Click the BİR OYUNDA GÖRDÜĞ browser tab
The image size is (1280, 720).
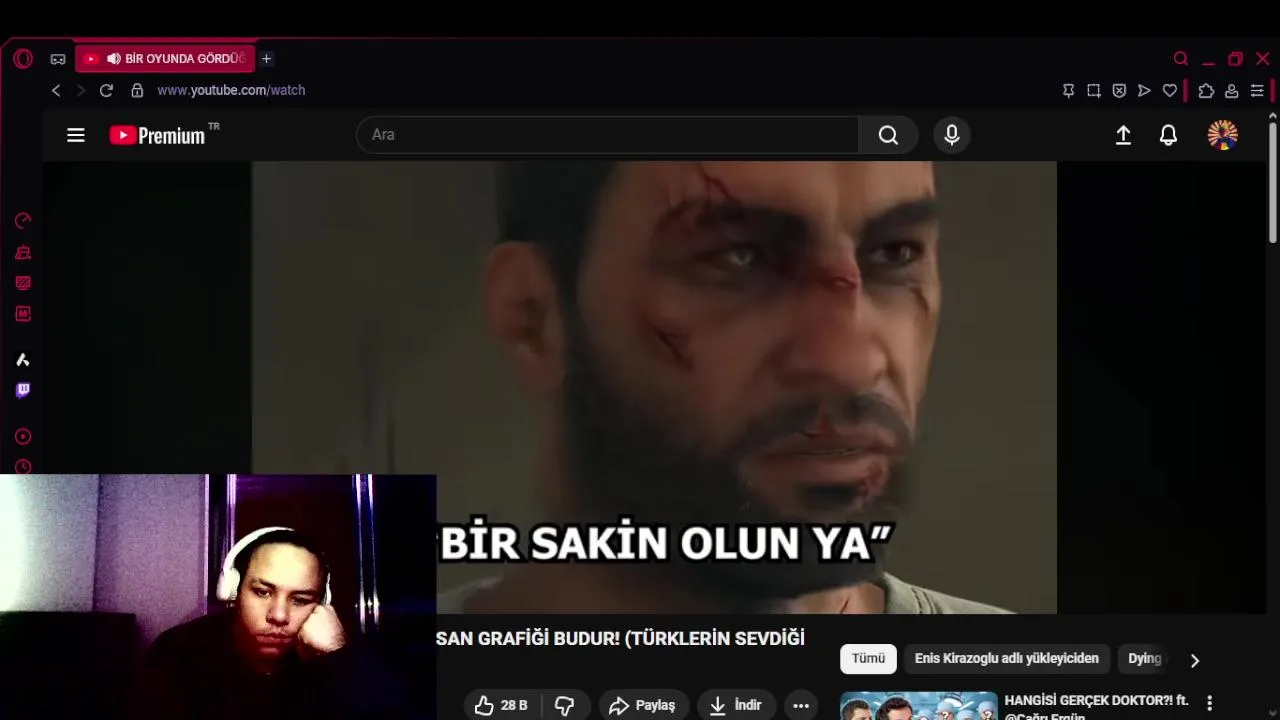coord(165,59)
